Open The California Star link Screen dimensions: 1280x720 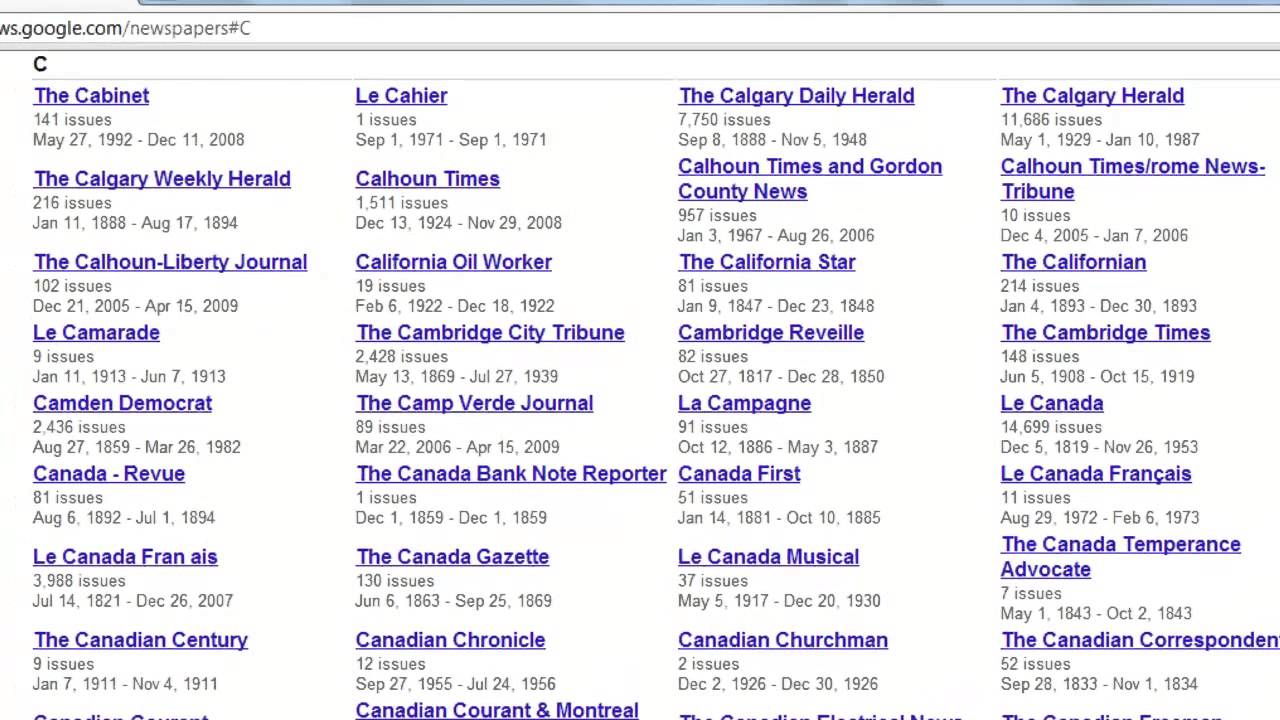tap(767, 262)
